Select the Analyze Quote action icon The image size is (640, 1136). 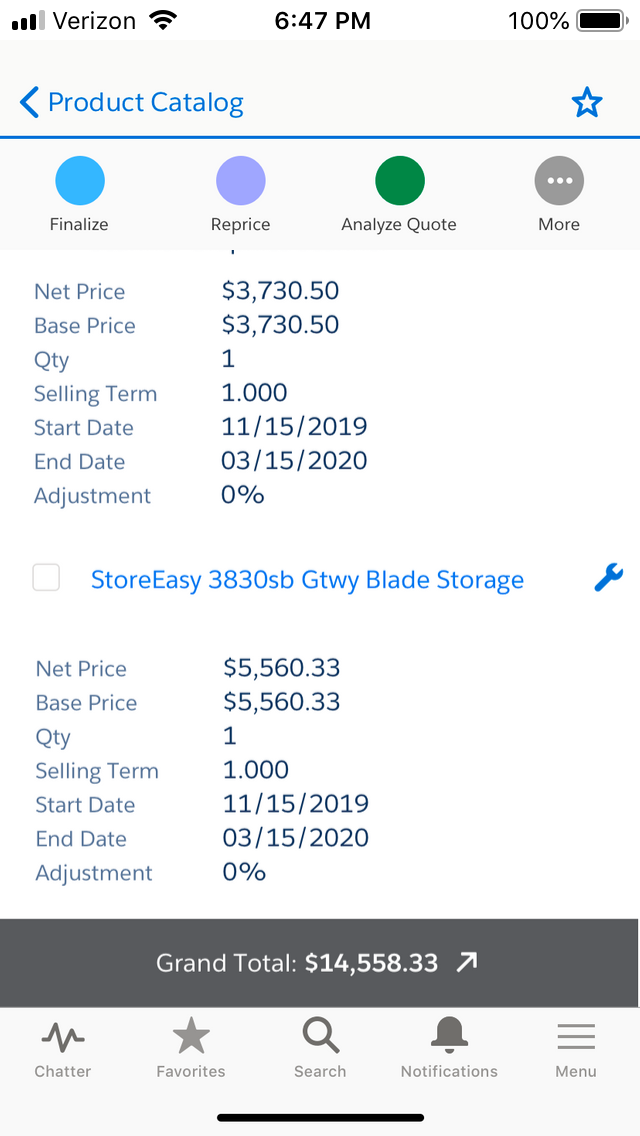click(x=399, y=180)
